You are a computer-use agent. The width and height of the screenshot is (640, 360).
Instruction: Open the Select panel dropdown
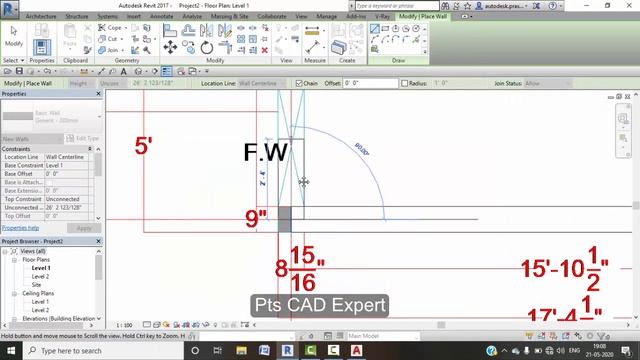click(13, 60)
